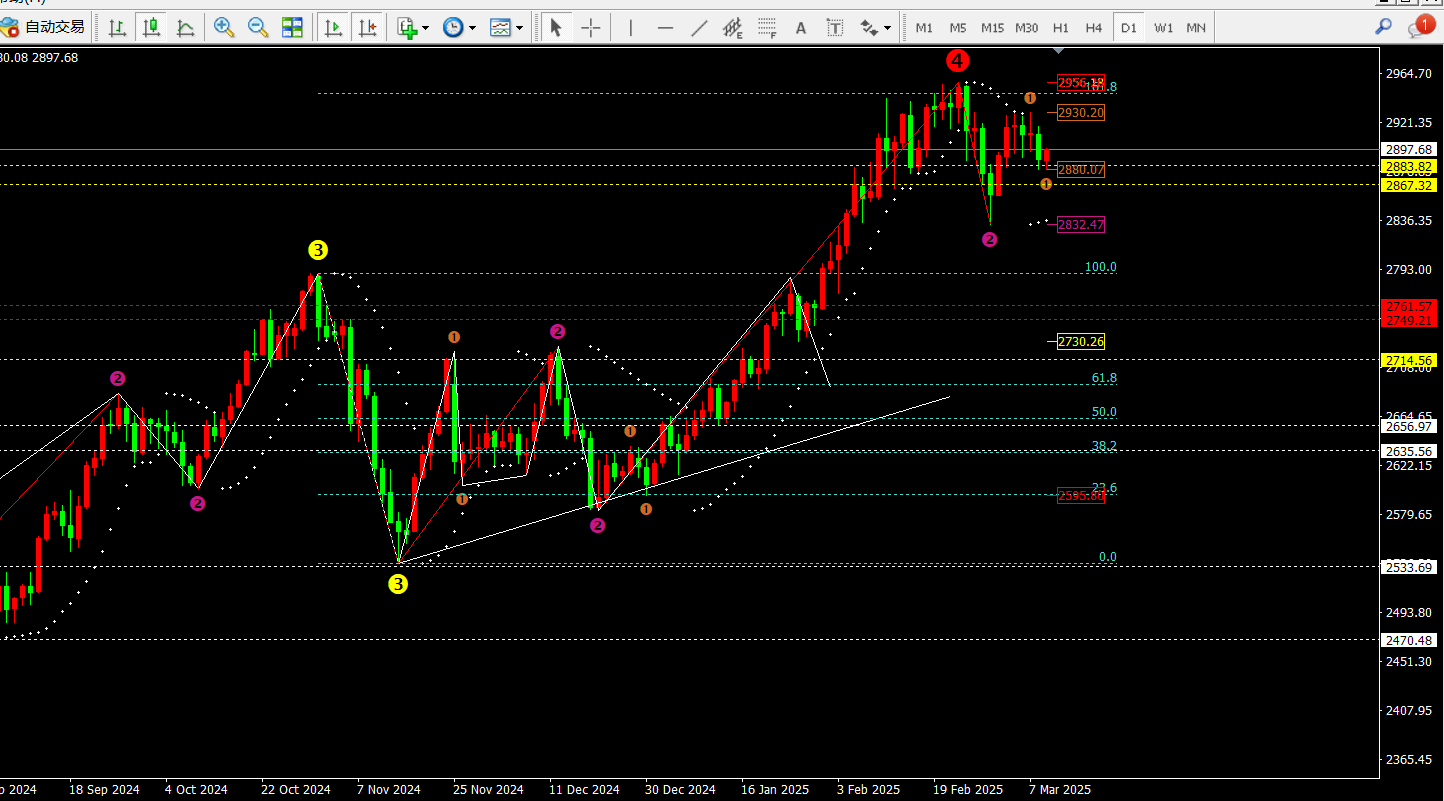The height and width of the screenshot is (801, 1444).
Task: Select the text tool marked A
Action: click(x=800, y=27)
